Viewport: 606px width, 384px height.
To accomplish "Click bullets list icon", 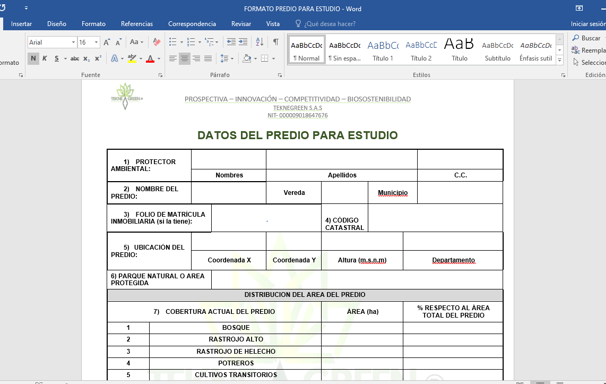I will pyautogui.click(x=173, y=42).
